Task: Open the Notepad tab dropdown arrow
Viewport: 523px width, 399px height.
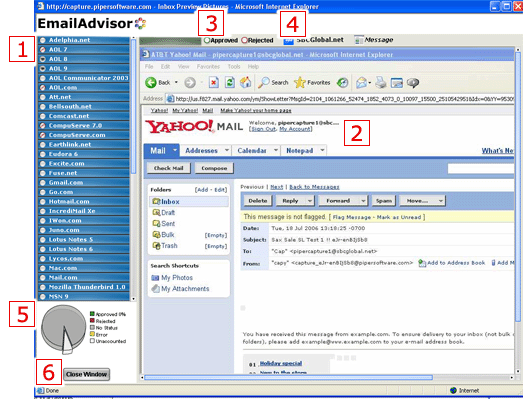Action: (322, 150)
